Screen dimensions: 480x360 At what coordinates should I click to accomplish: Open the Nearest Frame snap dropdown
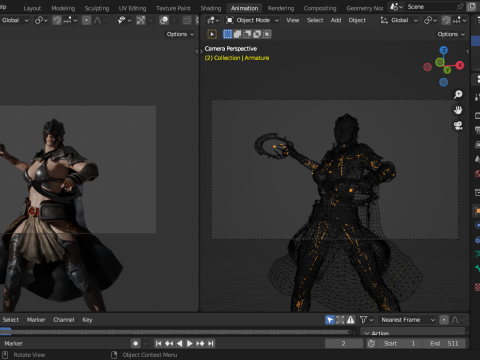pos(407,320)
